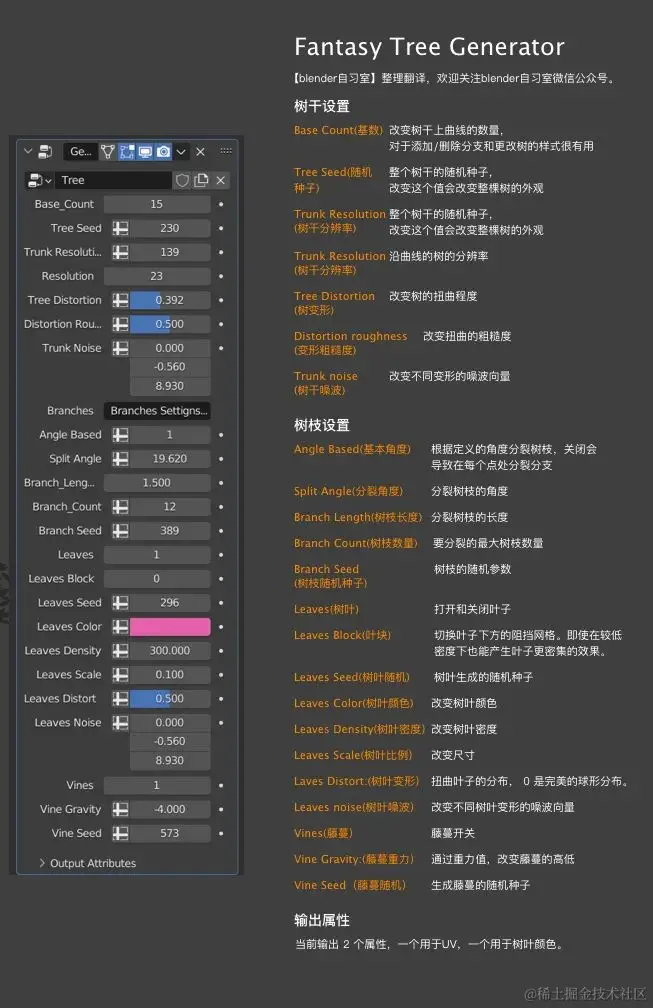Click the Leaves Noise value 8.930
Viewport: 653px width, 1008px height.
coord(170,760)
